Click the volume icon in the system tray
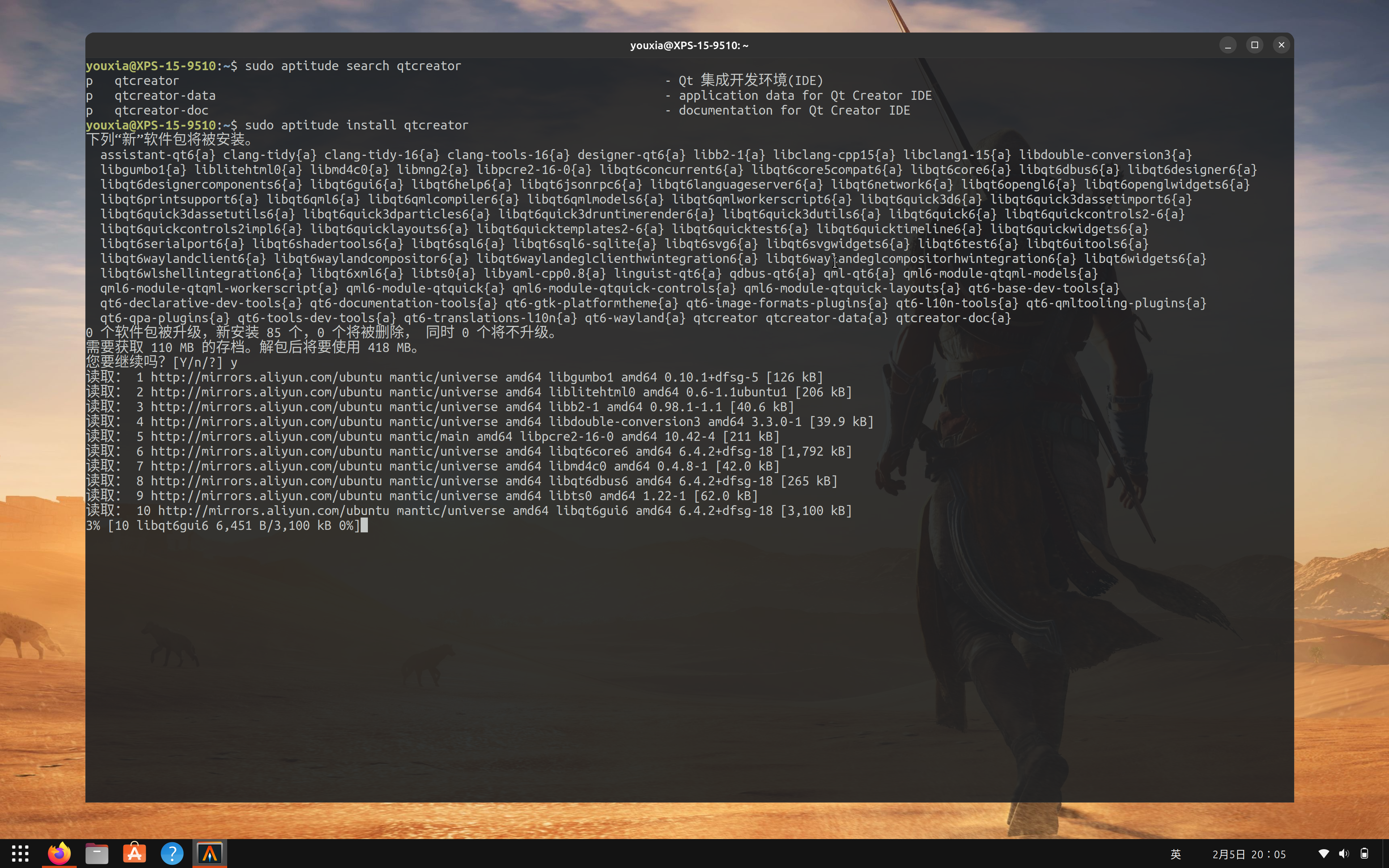1389x868 pixels. click(1344, 853)
